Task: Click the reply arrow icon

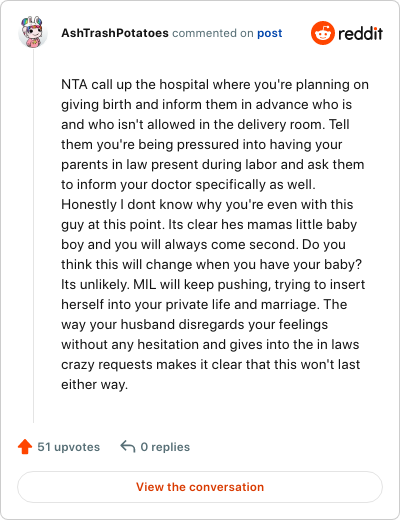Action: point(128,447)
